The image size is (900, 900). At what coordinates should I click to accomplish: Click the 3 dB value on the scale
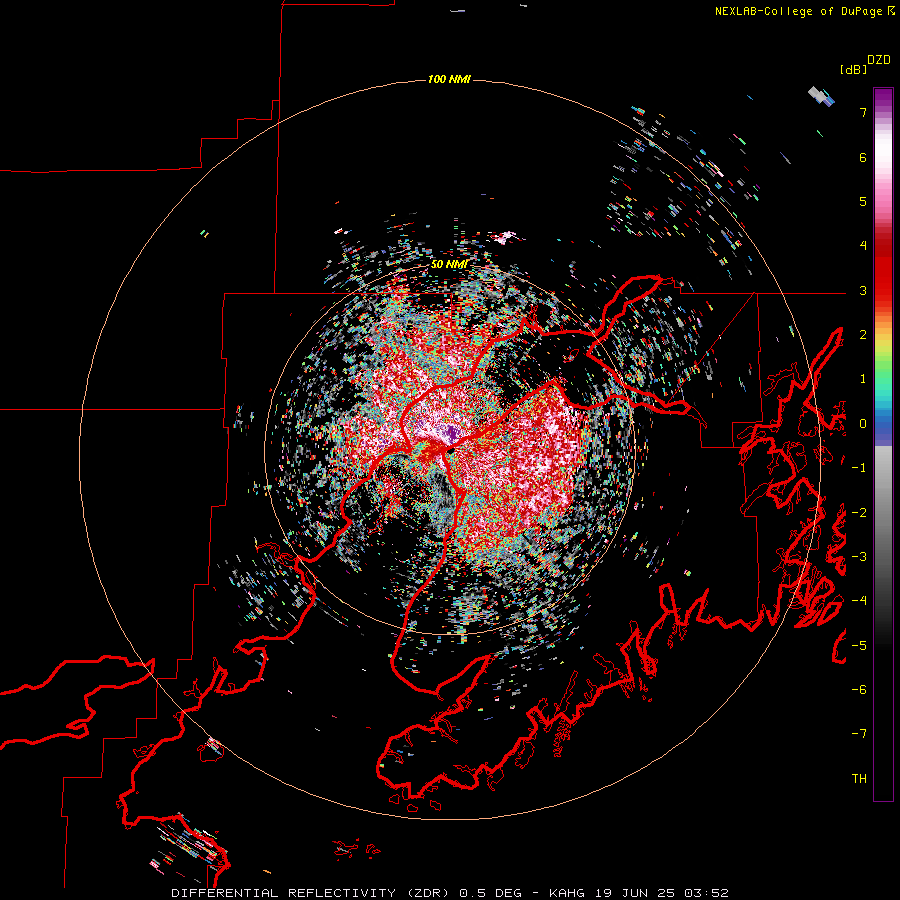click(x=863, y=290)
